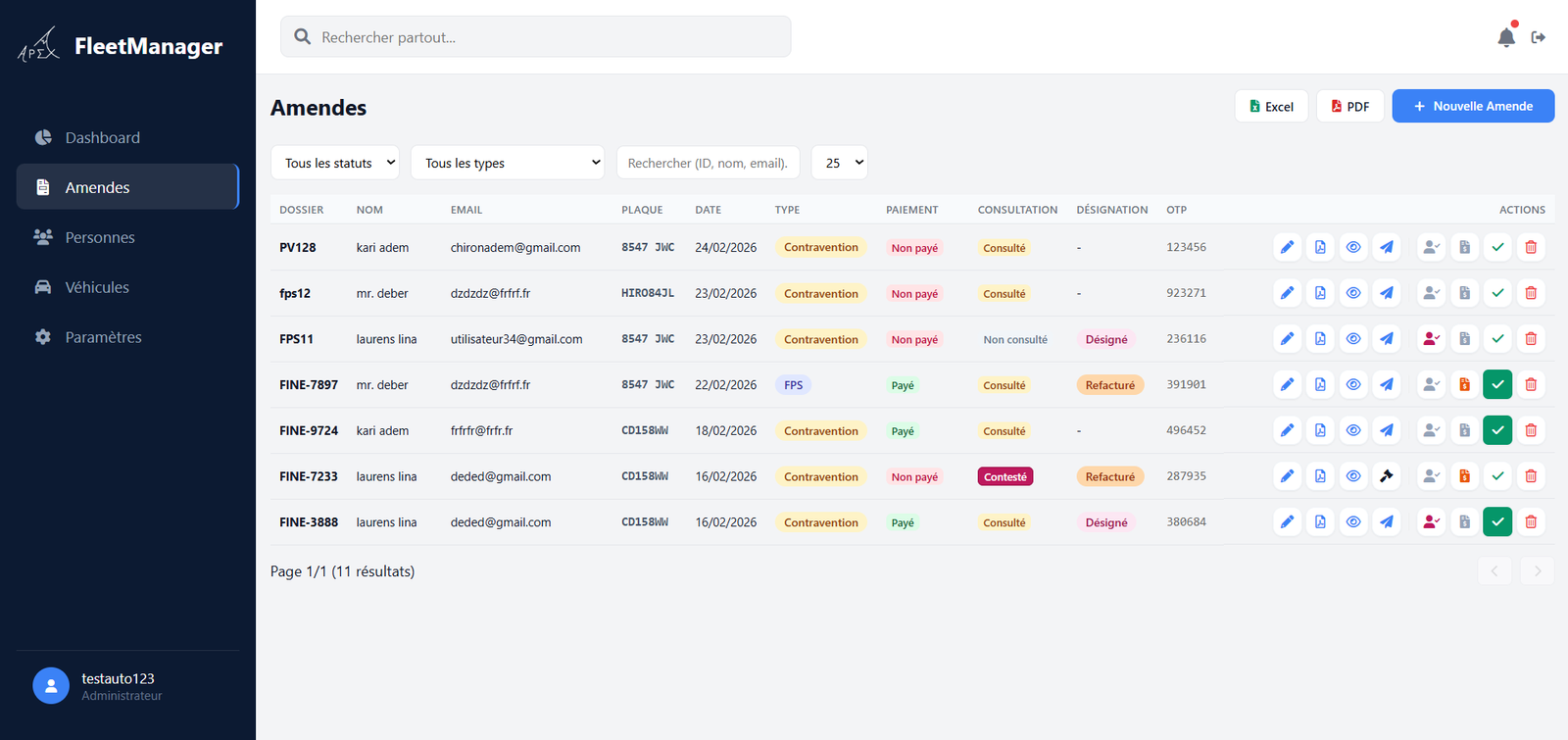Delete fine FINE-7897 with trash icon
Viewport: 1568px width, 740px height.
(x=1531, y=385)
